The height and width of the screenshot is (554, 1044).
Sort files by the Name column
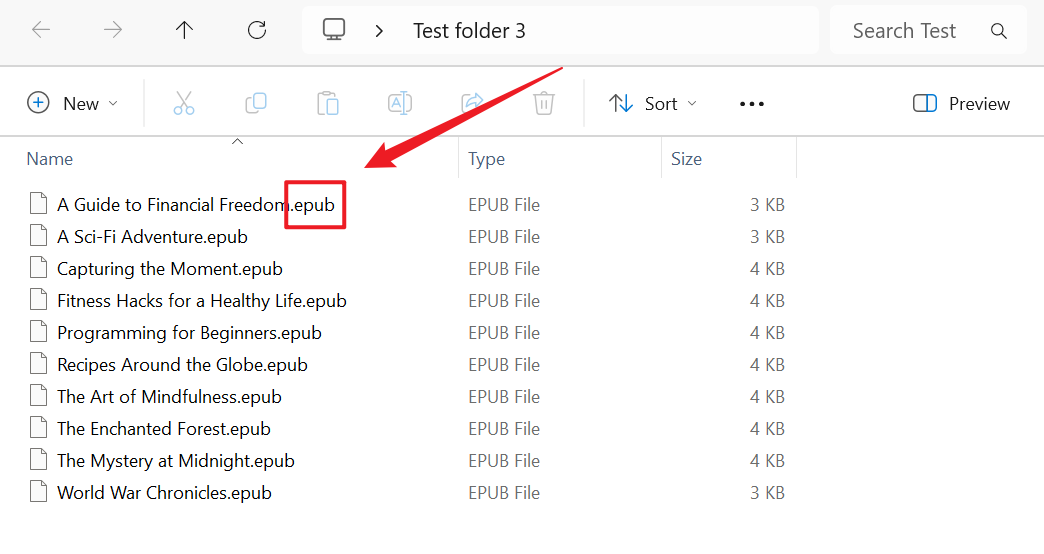[50, 159]
